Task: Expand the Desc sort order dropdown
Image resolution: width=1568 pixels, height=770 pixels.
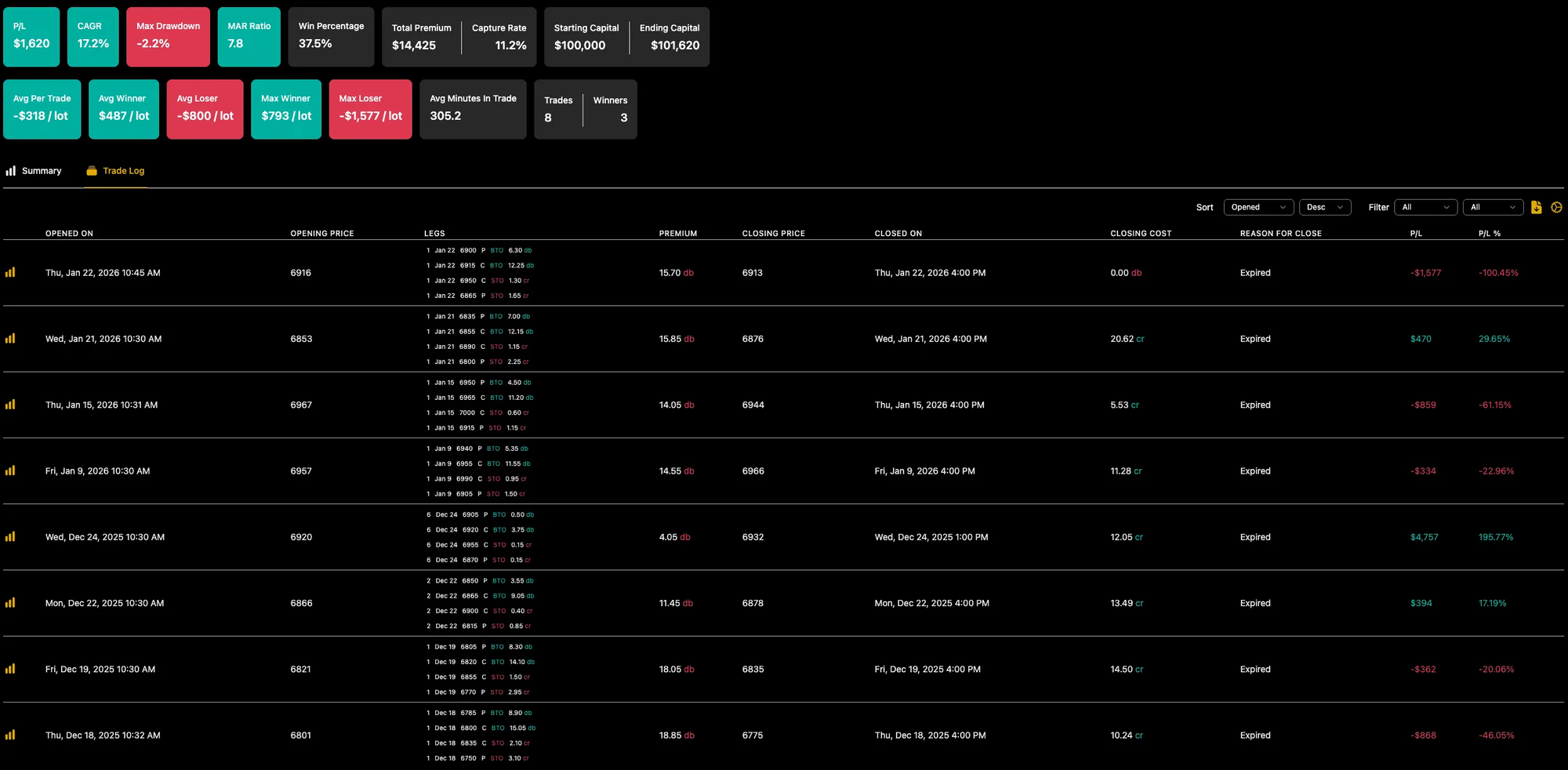Action: tap(1324, 208)
